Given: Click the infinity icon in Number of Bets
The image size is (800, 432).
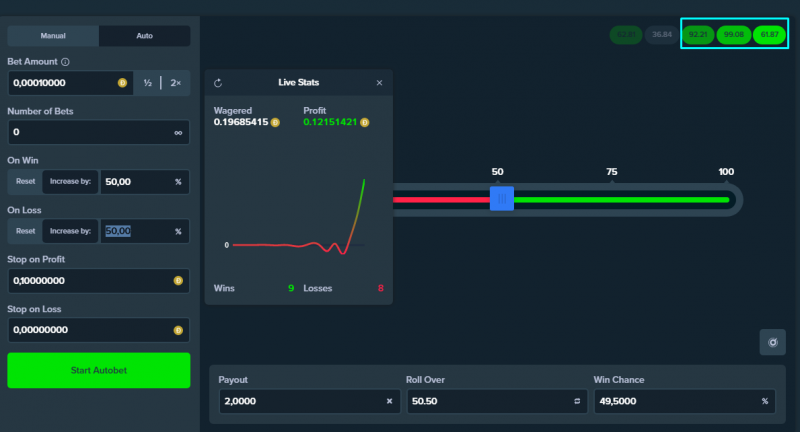Looking at the screenshot, I should tap(178, 133).
